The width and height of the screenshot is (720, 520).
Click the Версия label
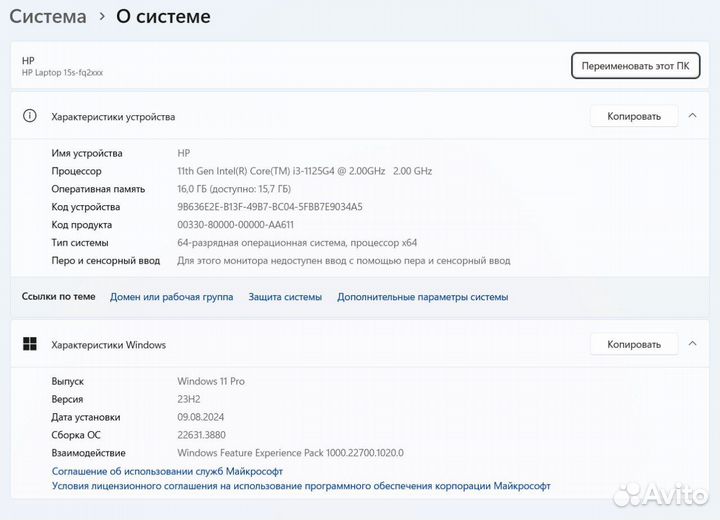tap(67, 399)
